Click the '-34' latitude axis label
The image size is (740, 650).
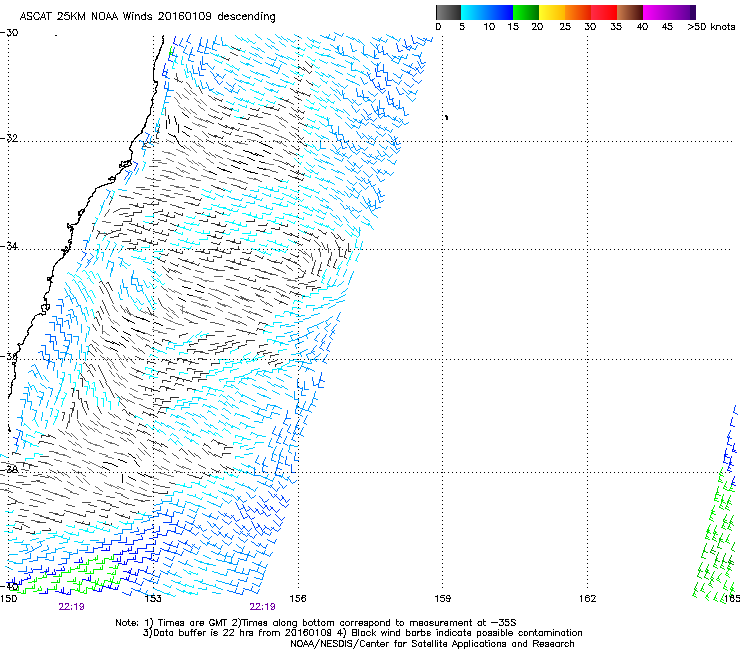click(x=9, y=246)
